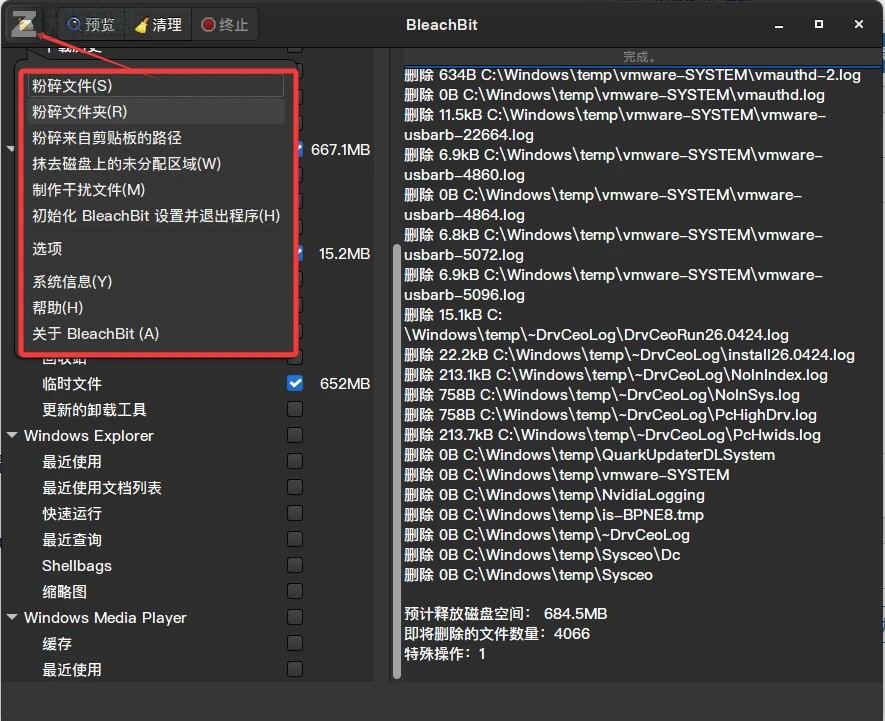Click the 667.1MB size value
This screenshot has height=721, width=885.
pyautogui.click(x=340, y=150)
